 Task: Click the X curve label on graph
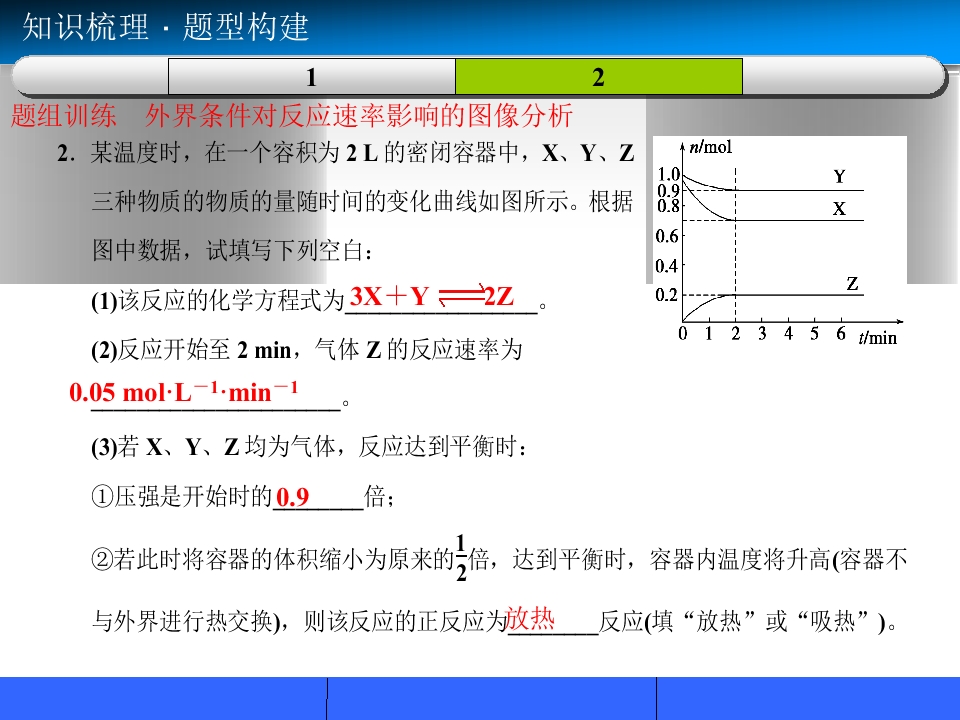point(839,209)
